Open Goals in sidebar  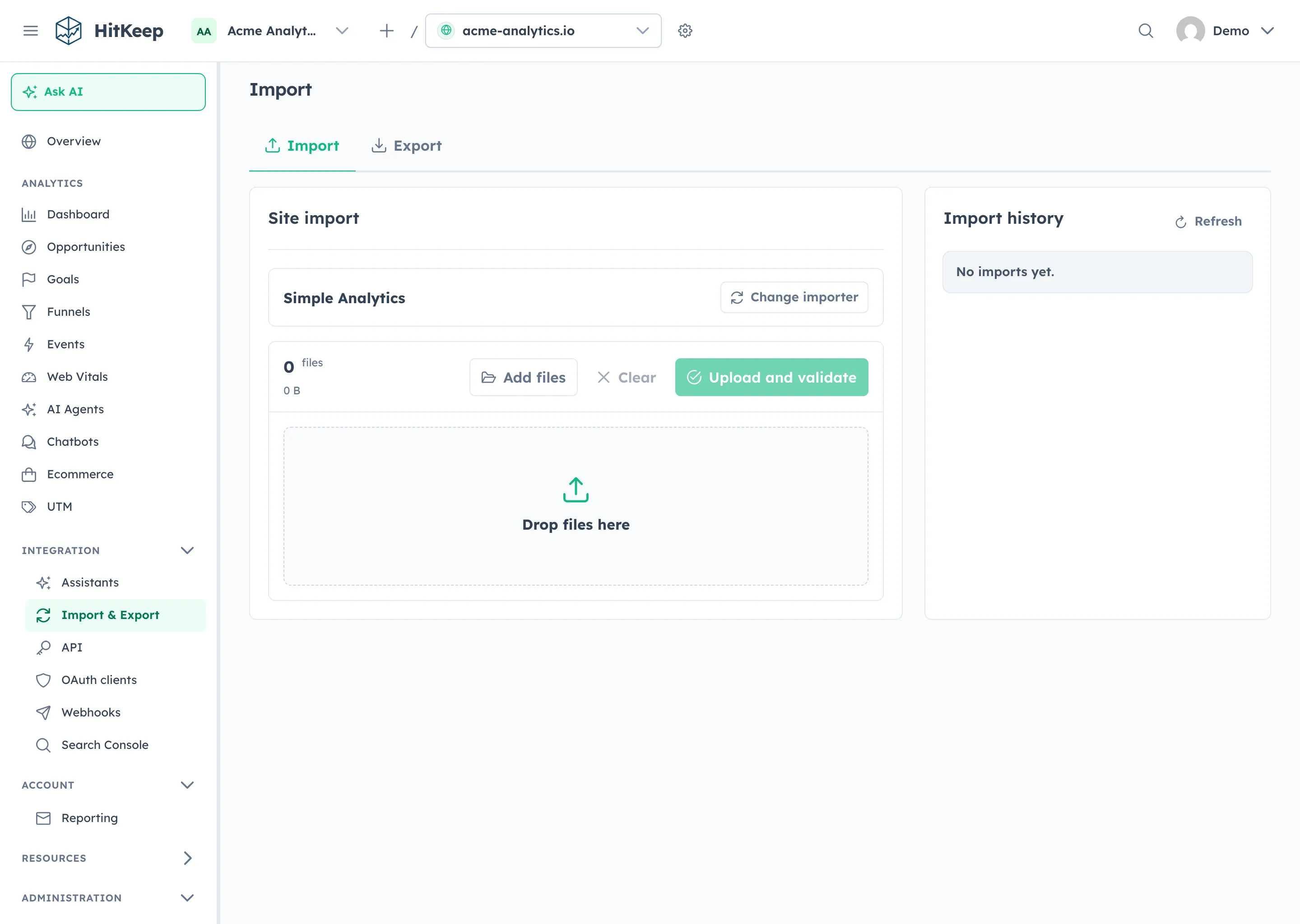[x=108, y=279]
